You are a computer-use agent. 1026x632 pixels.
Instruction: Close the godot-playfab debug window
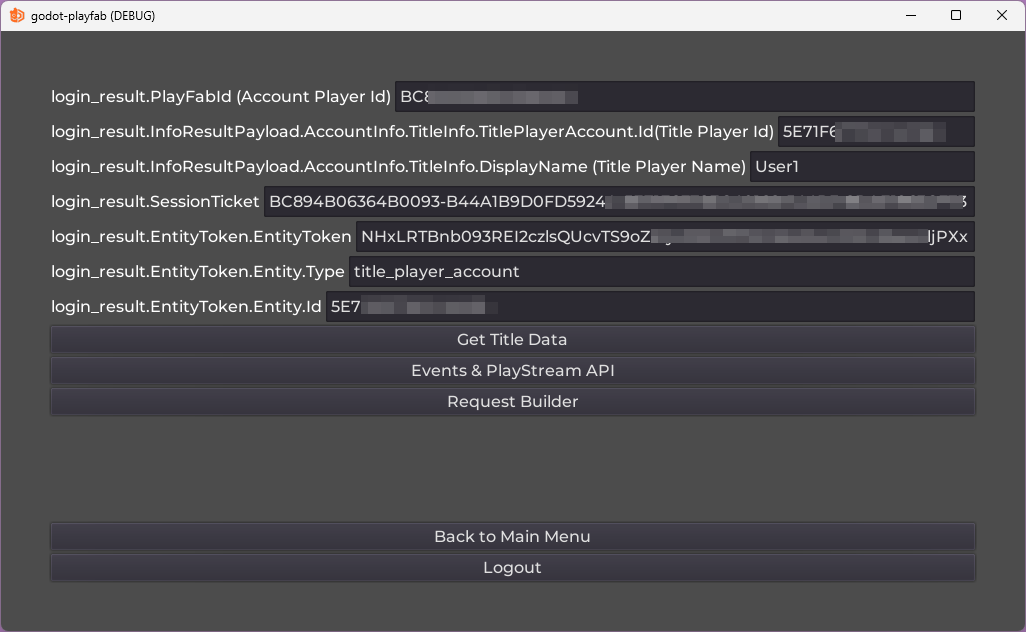[x=1002, y=15]
